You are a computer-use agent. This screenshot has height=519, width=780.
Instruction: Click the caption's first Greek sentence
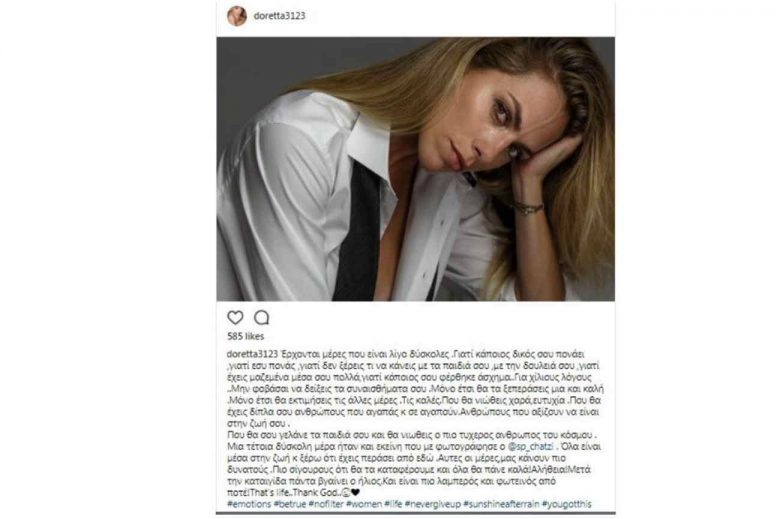[365, 354]
